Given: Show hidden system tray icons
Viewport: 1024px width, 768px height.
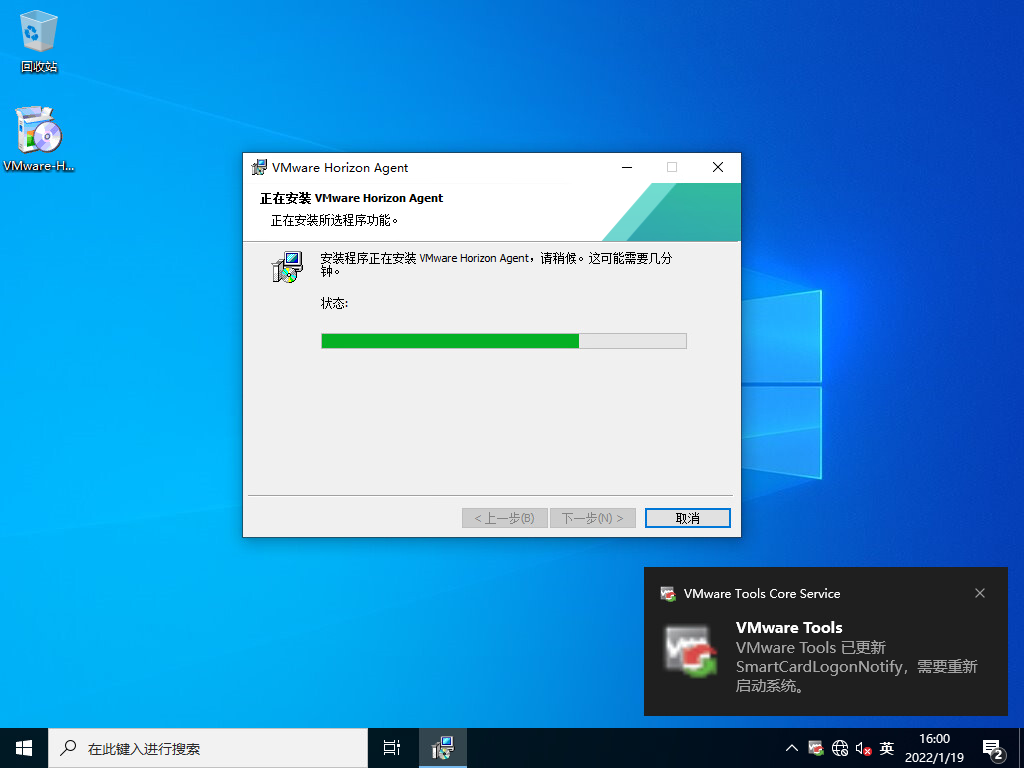Looking at the screenshot, I should pos(792,748).
